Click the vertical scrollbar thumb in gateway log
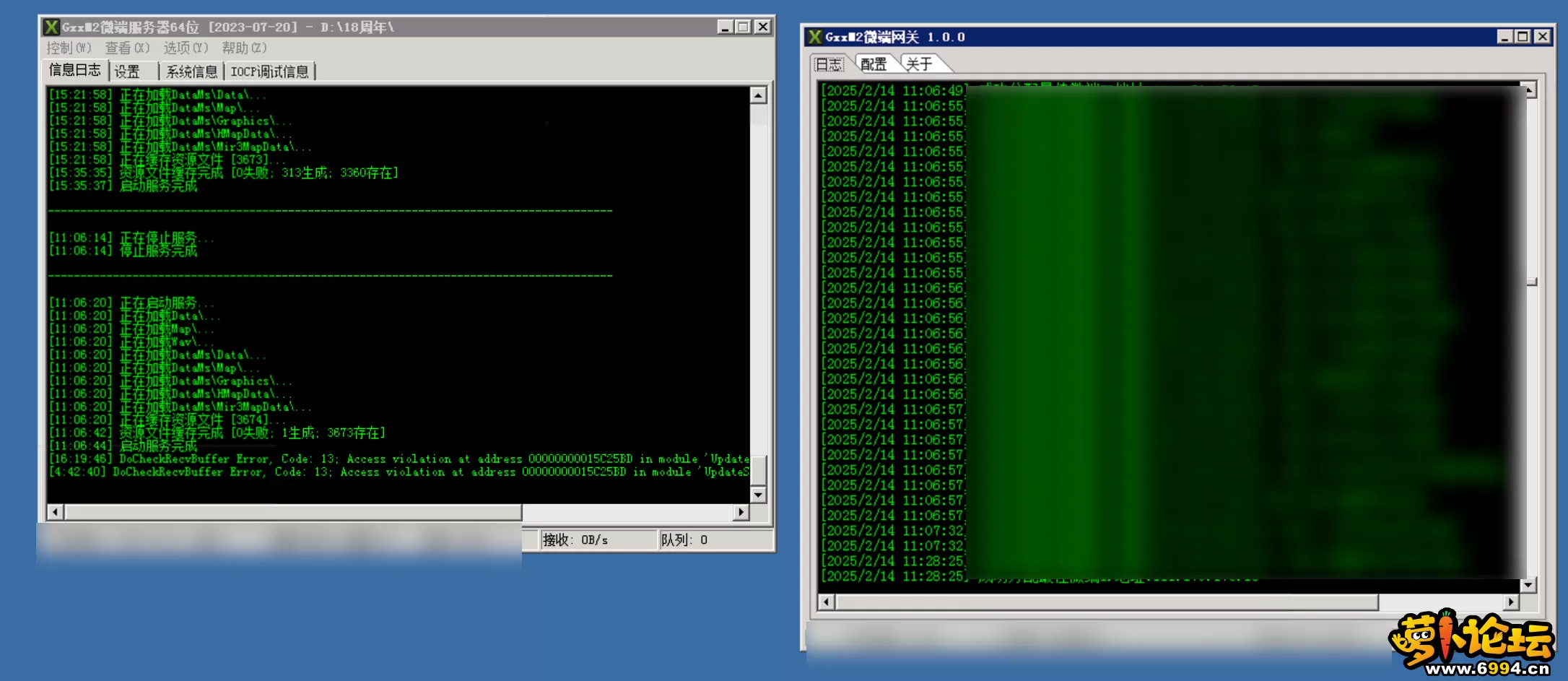Screen dimensions: 1568x681 click(1531, 282)
